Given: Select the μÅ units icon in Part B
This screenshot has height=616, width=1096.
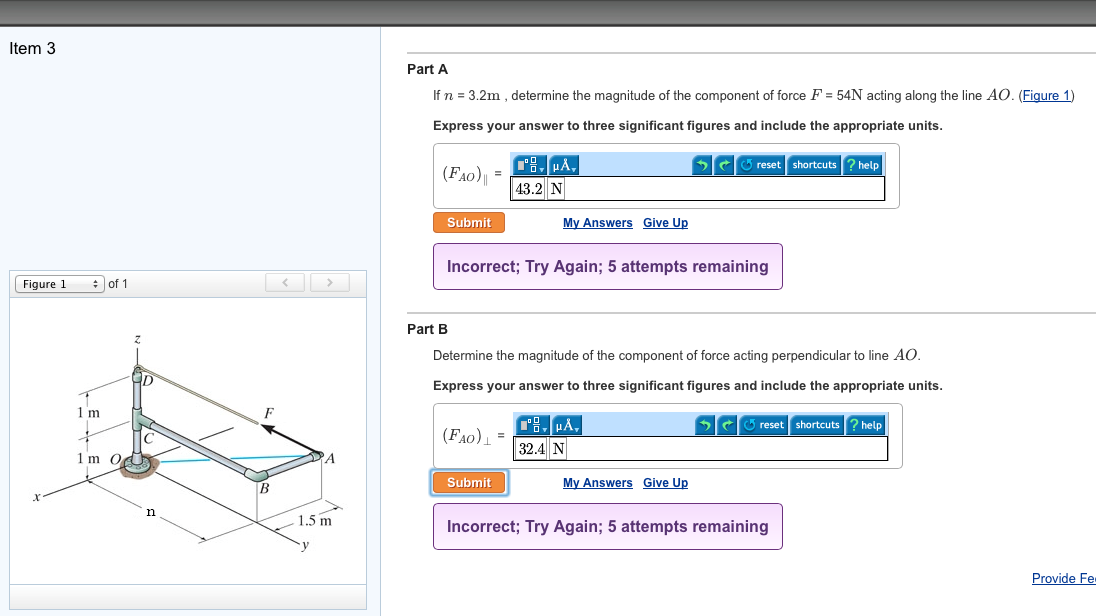Looking at the screenshot, I should click(563, 425).
